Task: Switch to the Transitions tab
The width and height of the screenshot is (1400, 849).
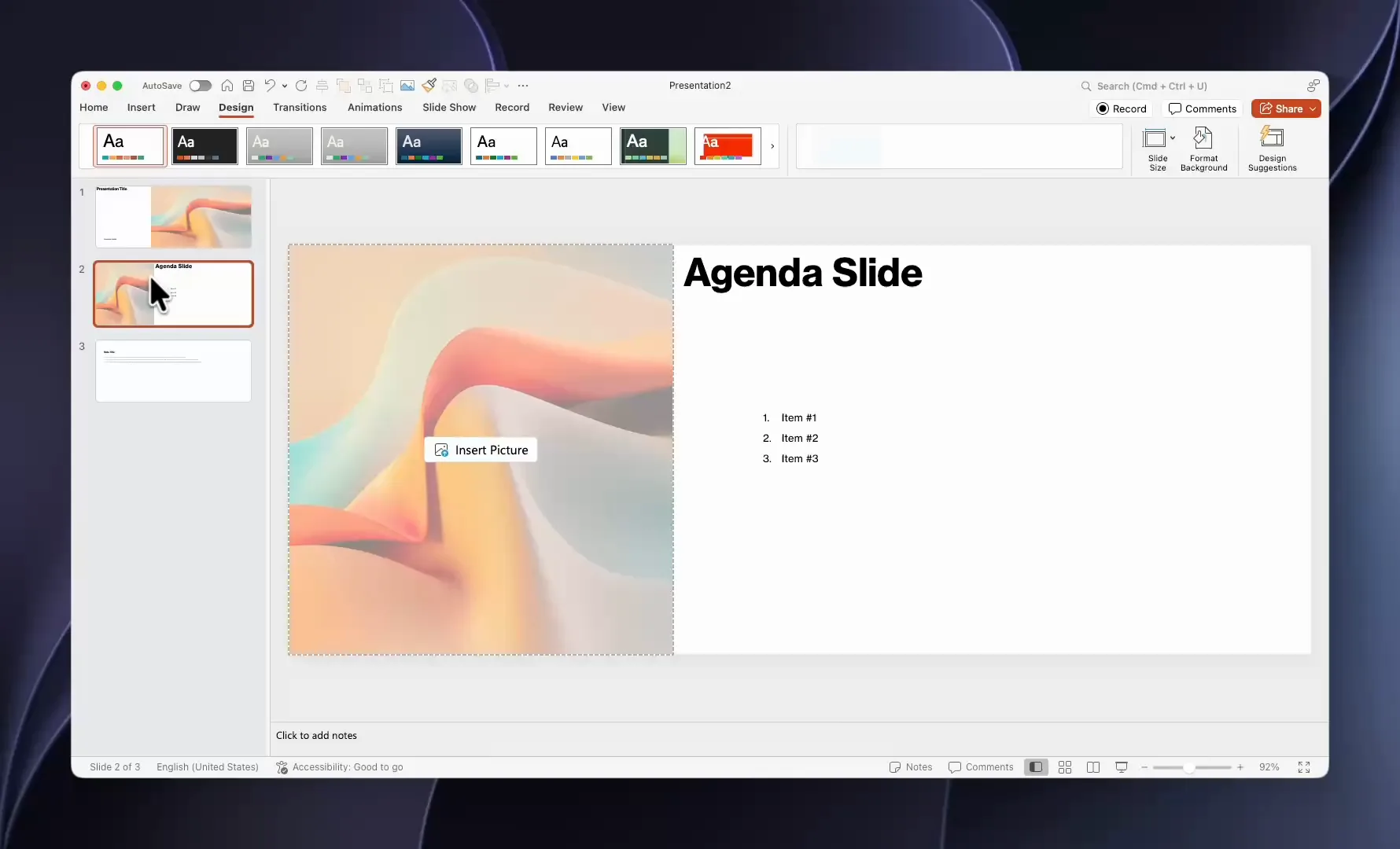Action: click(300, 108)
